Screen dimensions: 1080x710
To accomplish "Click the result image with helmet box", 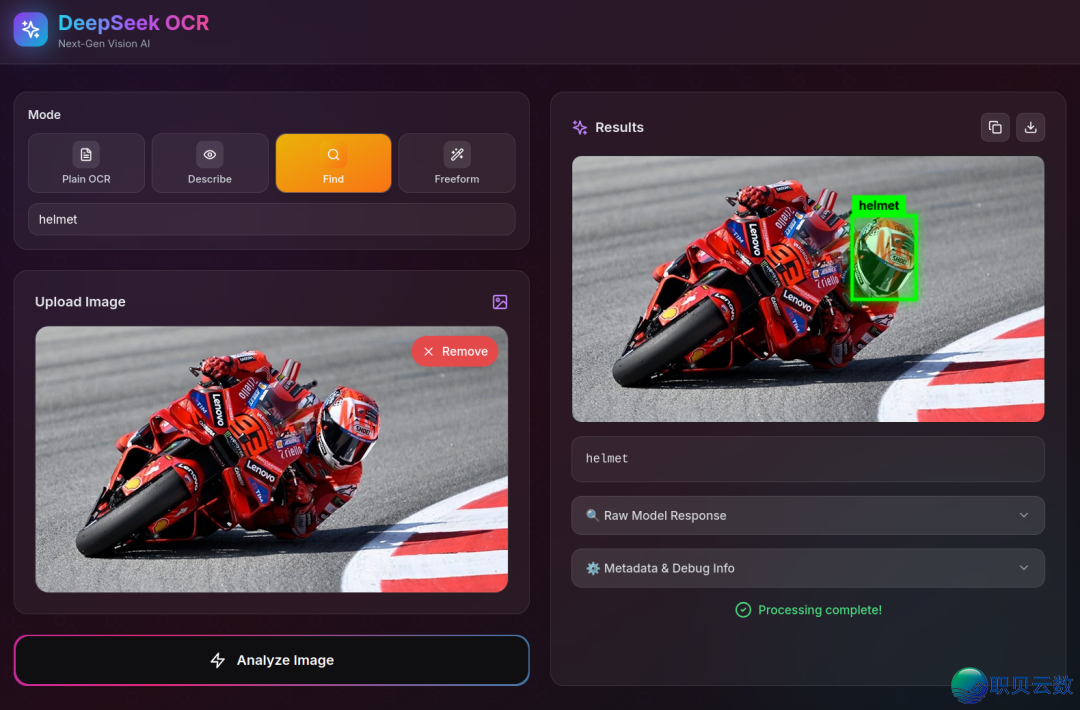I will coord(808,289).
